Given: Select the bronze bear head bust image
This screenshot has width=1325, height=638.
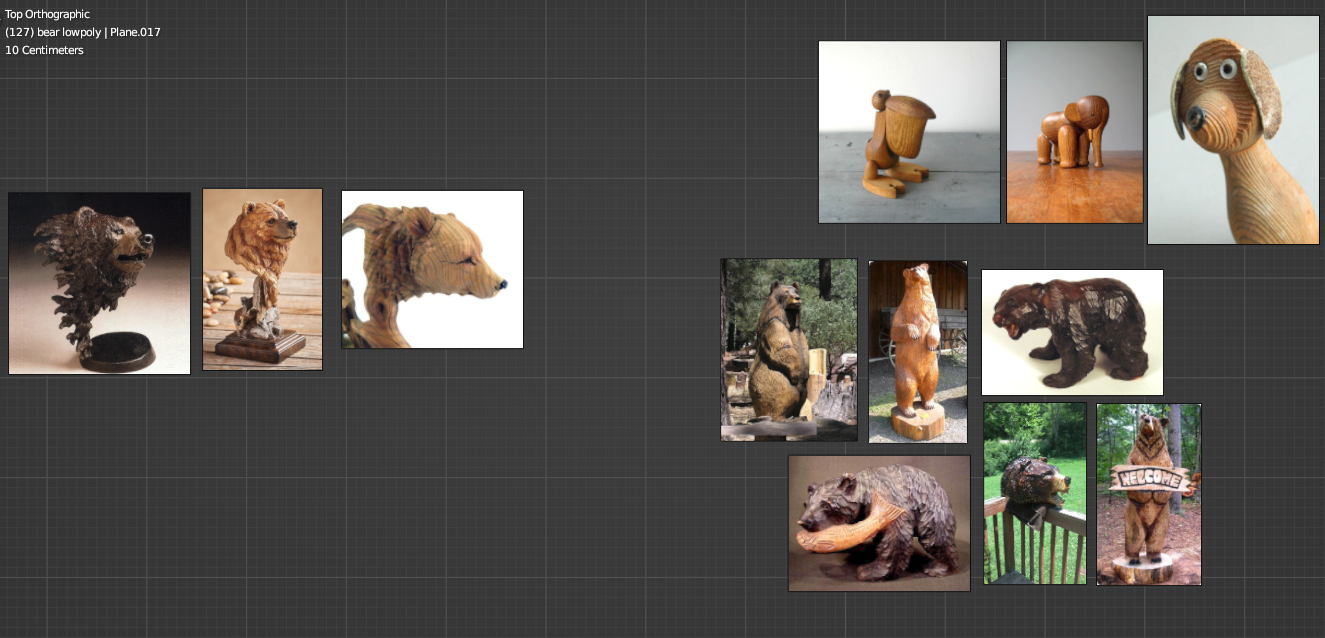Looking at the screenshot, I should [x=99, y=283].
